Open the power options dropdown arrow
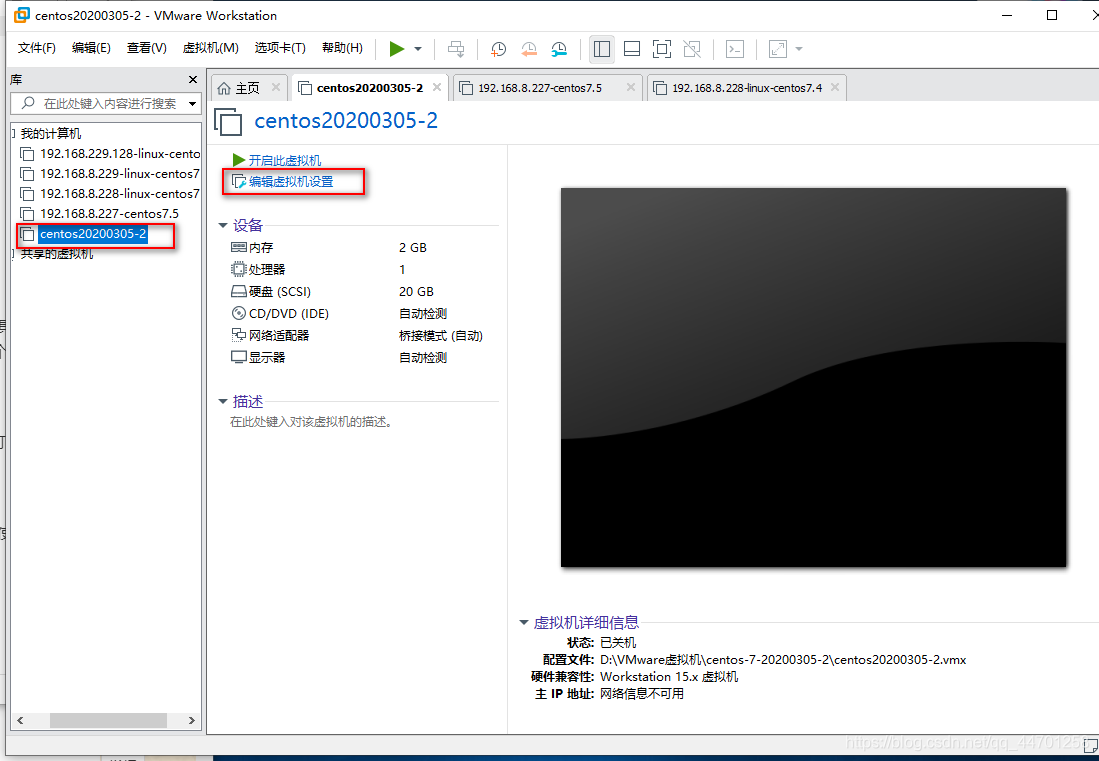The image size is (1099, 761). click(418, 49)
